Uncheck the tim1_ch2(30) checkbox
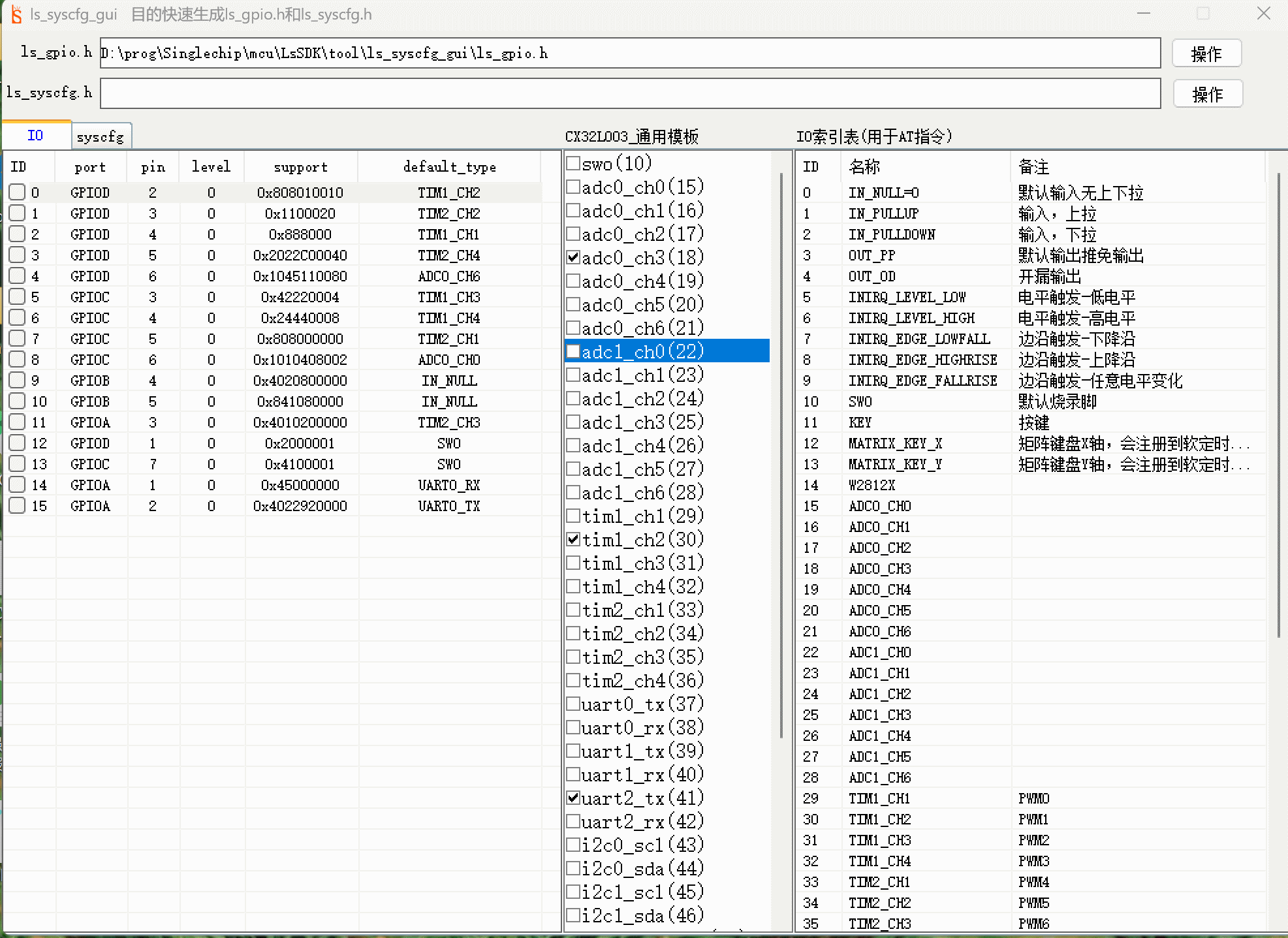 click(573, 539)
